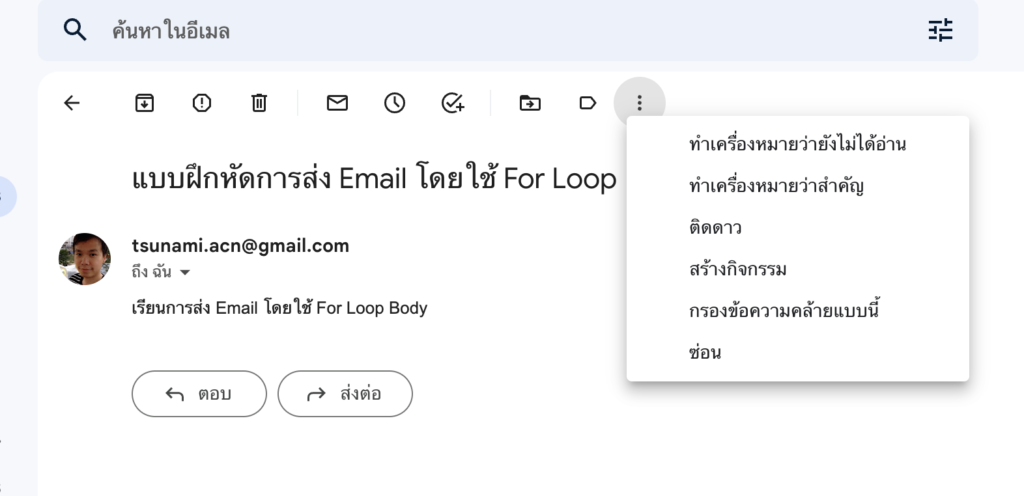
Task: Open sender profile photo
Action: pos(85,258)
